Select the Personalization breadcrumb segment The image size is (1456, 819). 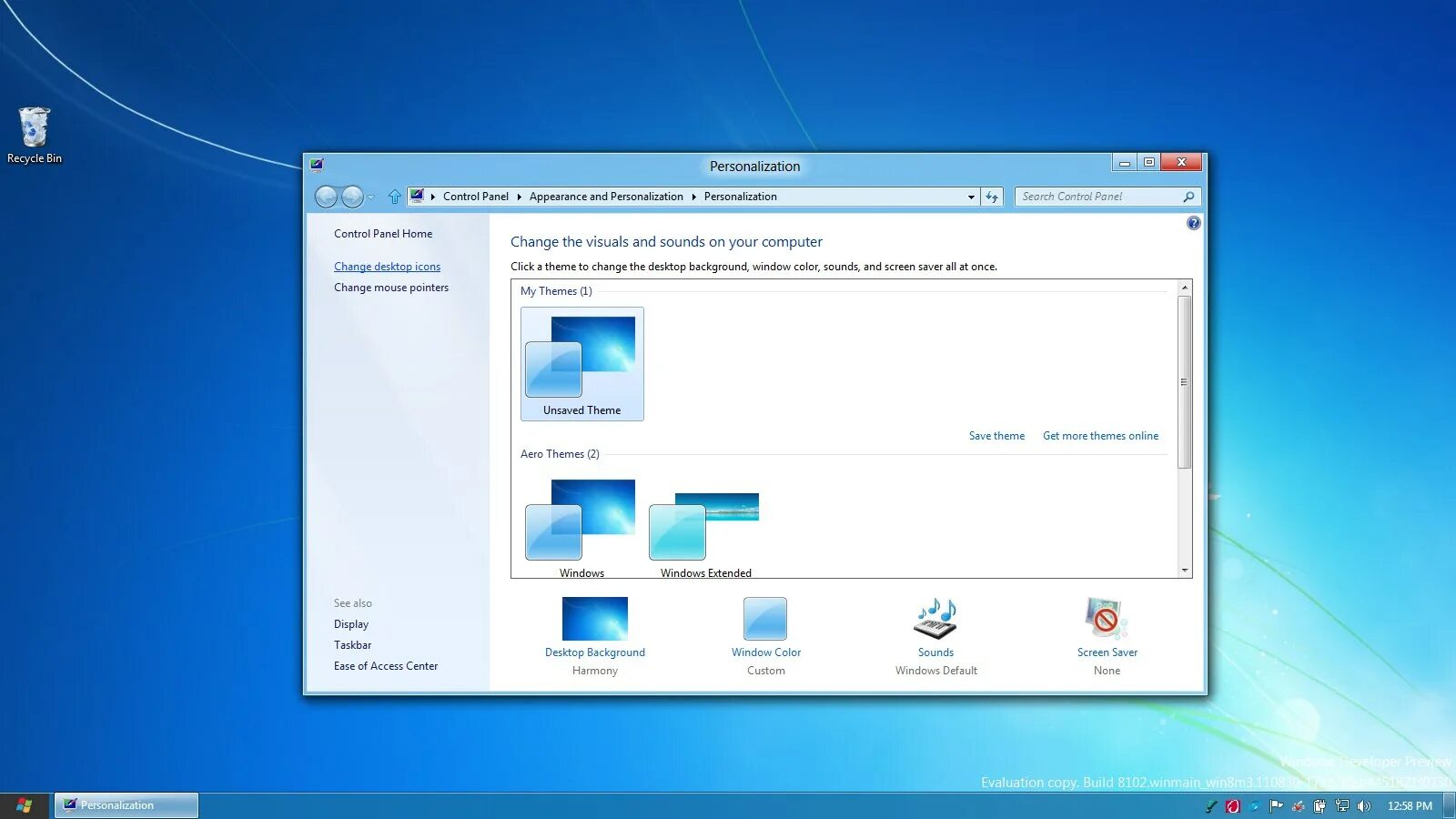741,197
